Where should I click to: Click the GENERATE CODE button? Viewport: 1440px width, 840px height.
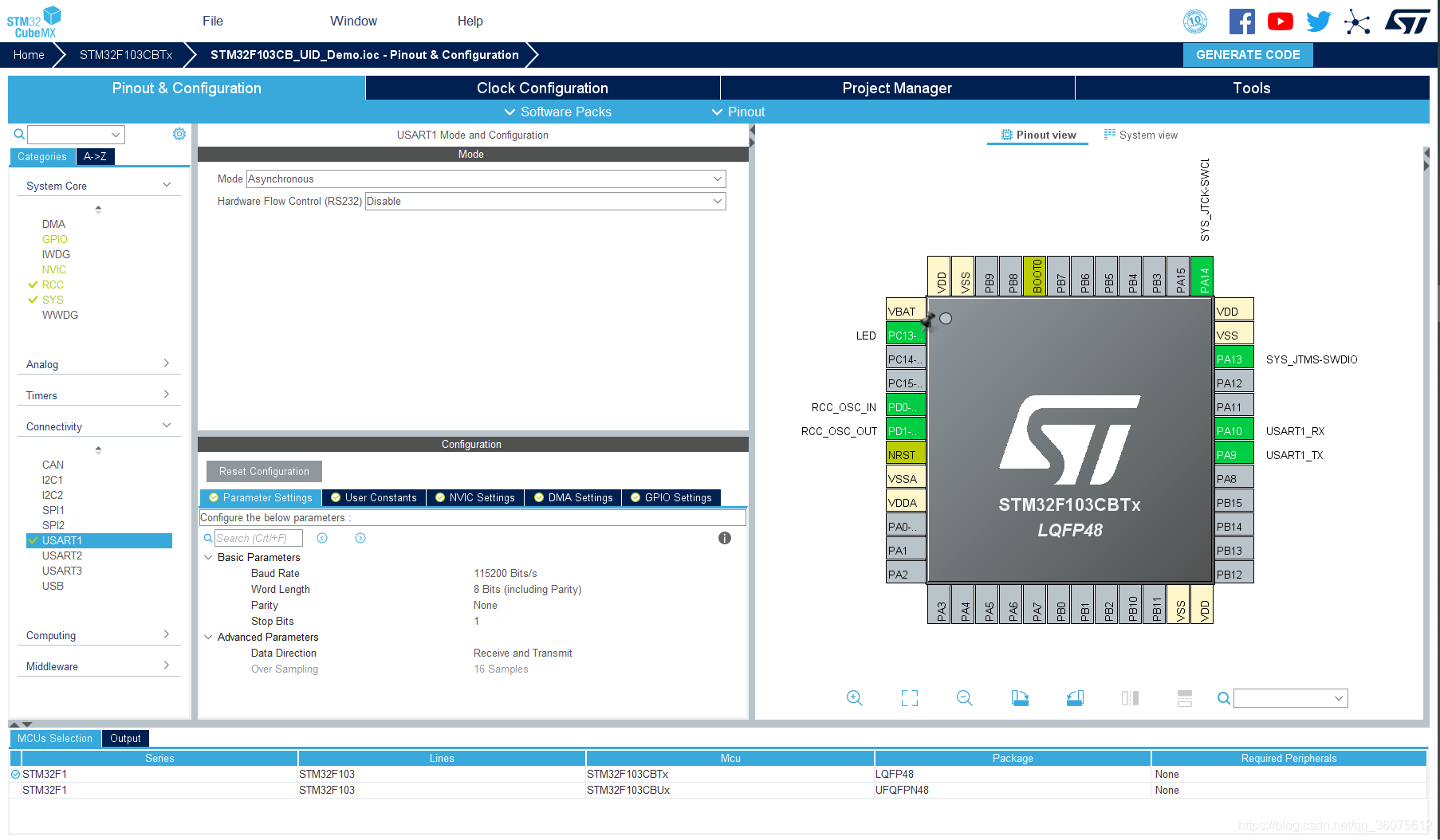[x=1248, y=54]
